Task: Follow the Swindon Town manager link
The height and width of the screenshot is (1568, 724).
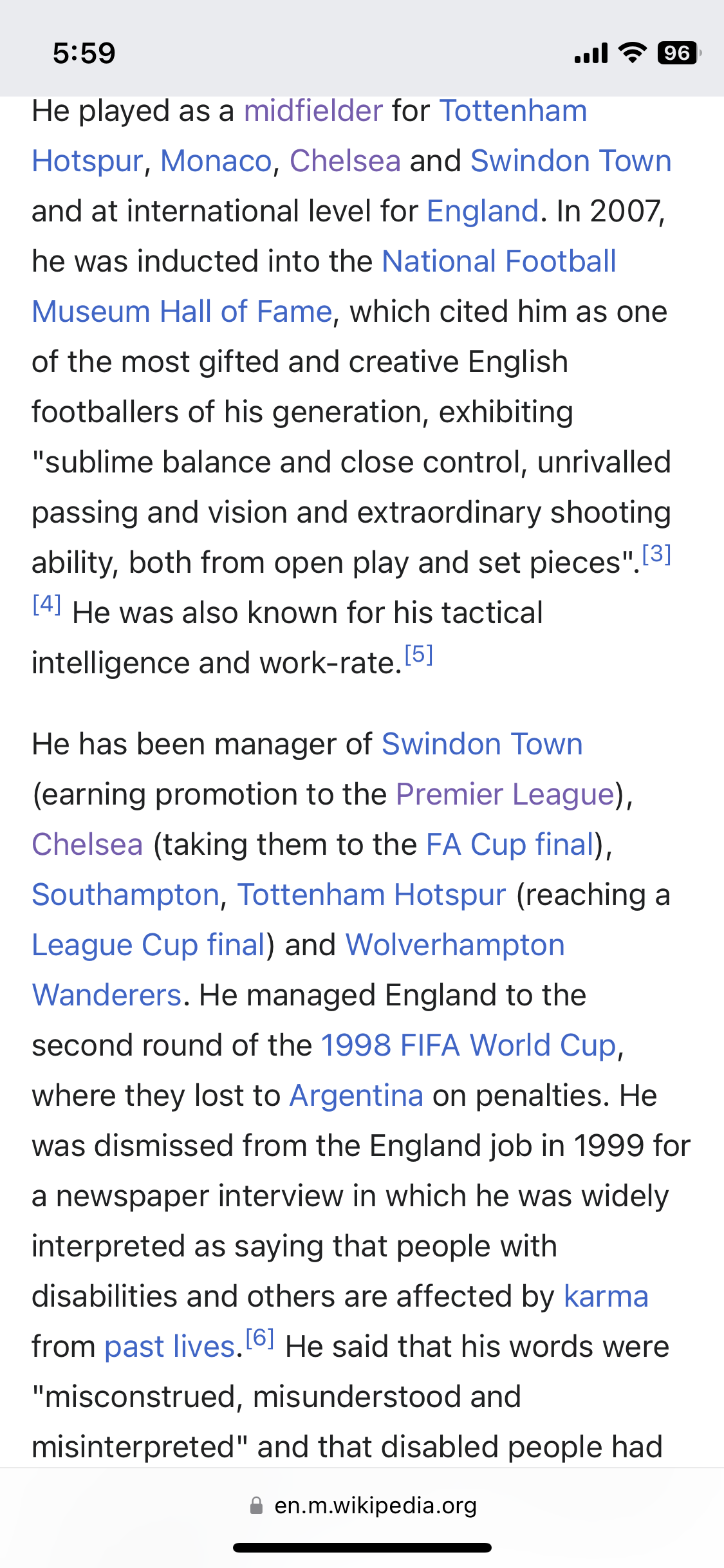Action: pyautogui.click(x=482, y=744)
